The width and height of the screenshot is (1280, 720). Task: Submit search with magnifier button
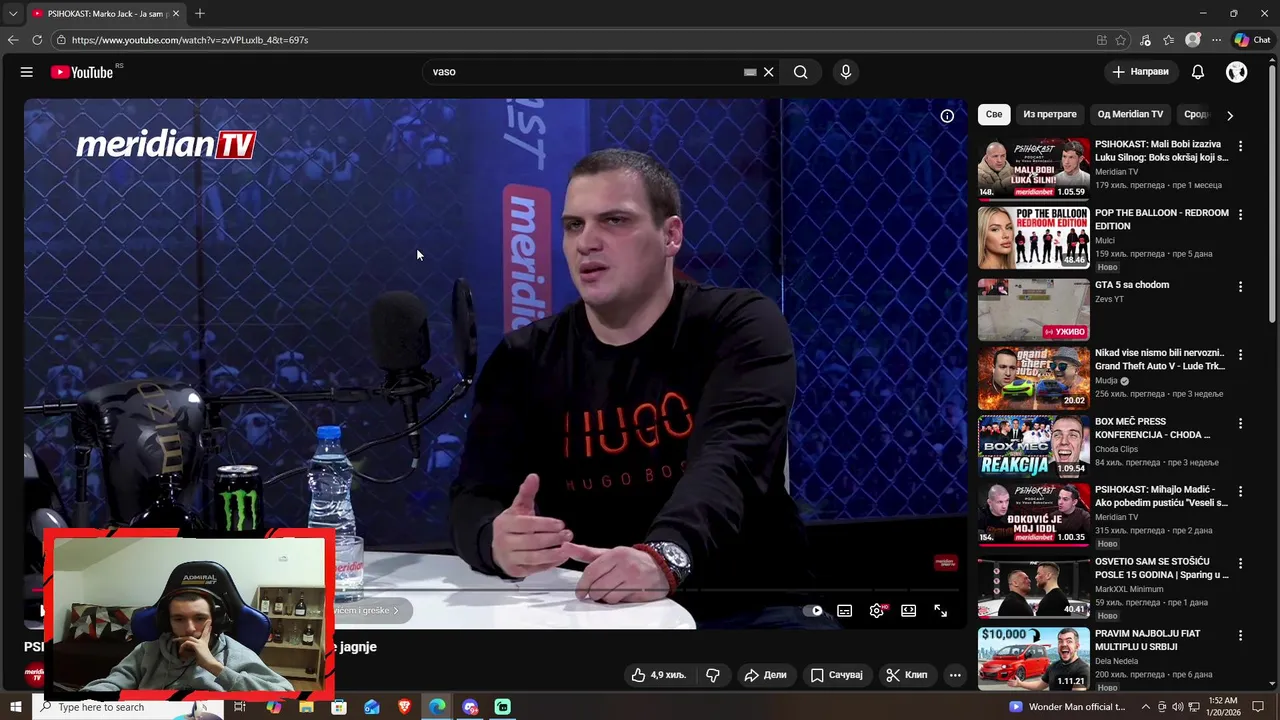801,72
